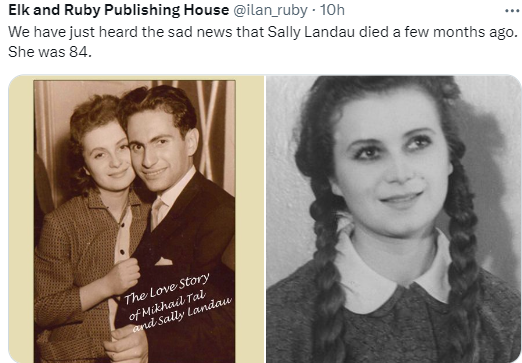Click "The Love Story" title on book cover
This screenshot has width=522, height=363.
coord(167,289)
